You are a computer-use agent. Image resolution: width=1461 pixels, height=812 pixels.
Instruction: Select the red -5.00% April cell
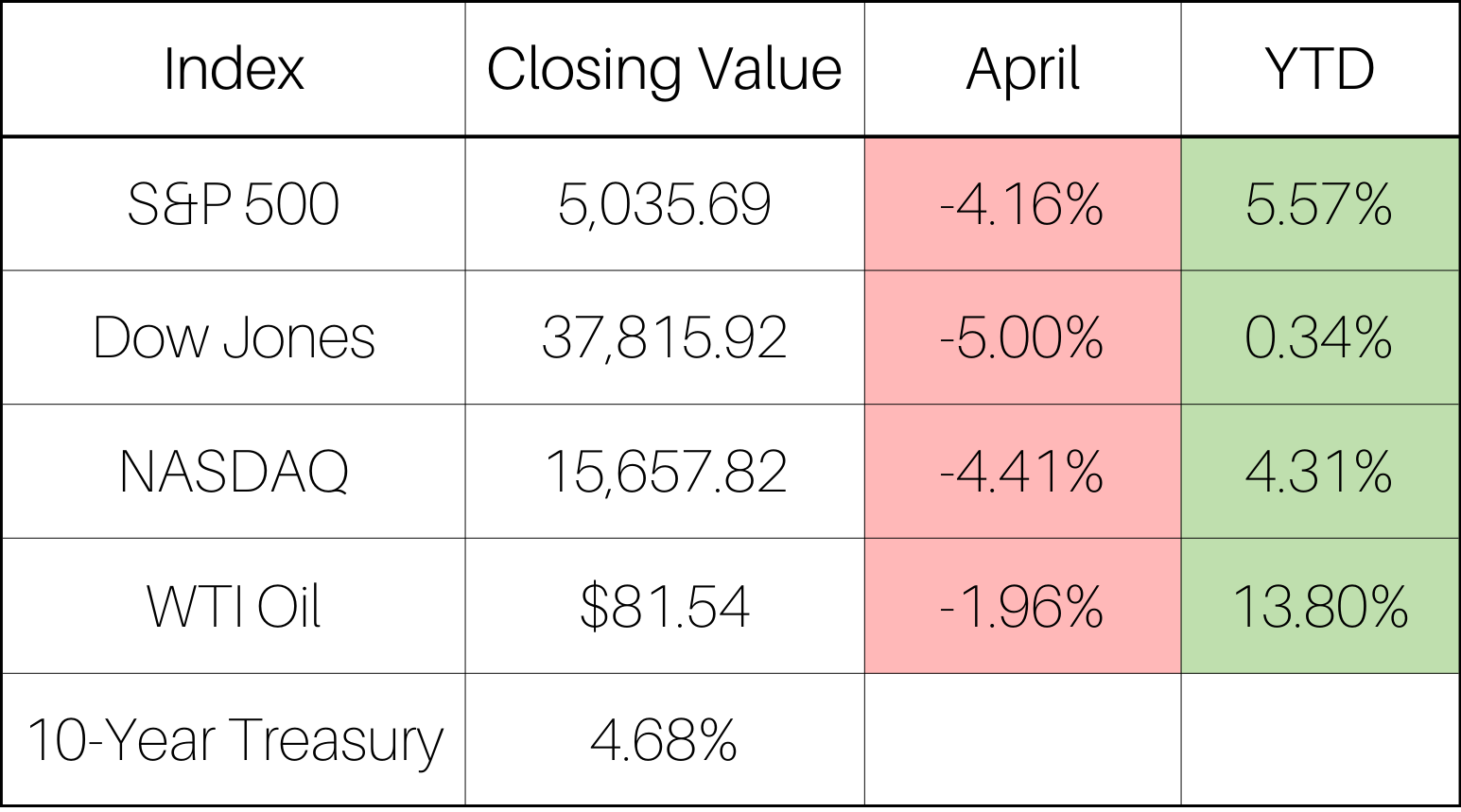click(1022, 337)
